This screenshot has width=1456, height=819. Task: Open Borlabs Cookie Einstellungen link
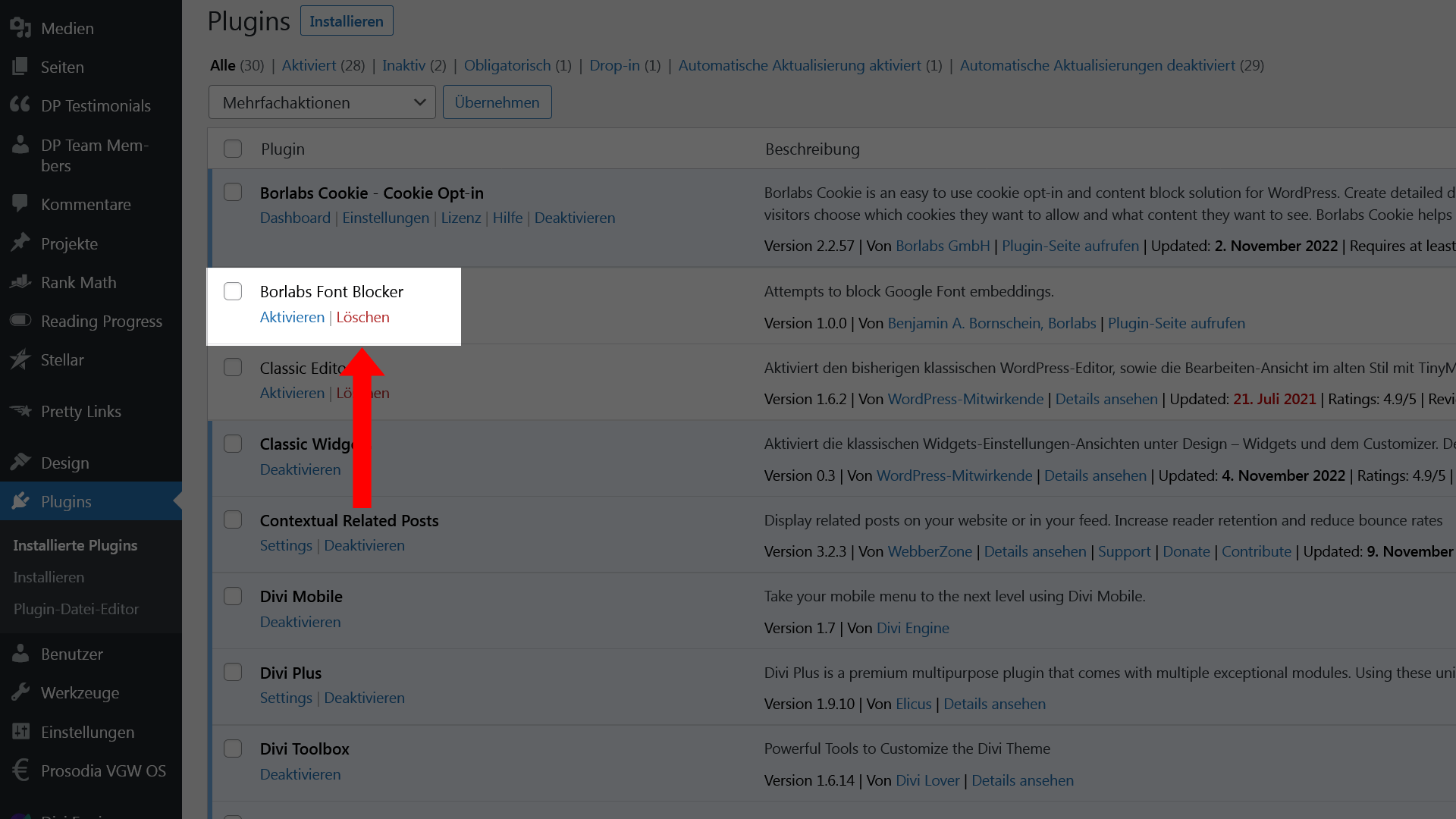(x=385, y=218)
